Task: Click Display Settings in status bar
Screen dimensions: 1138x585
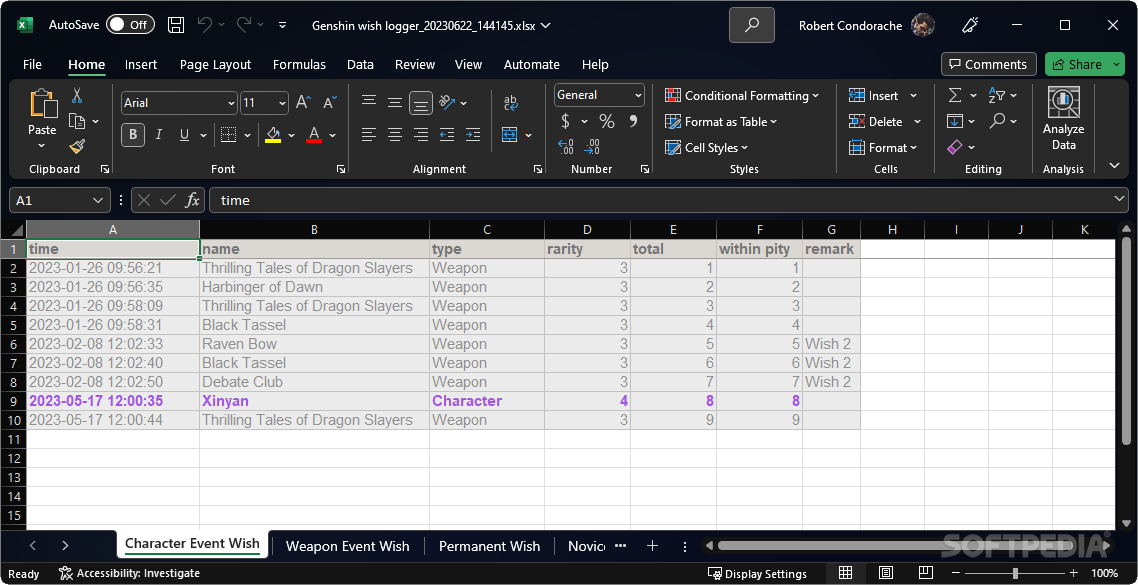Action: coord(757,573)
